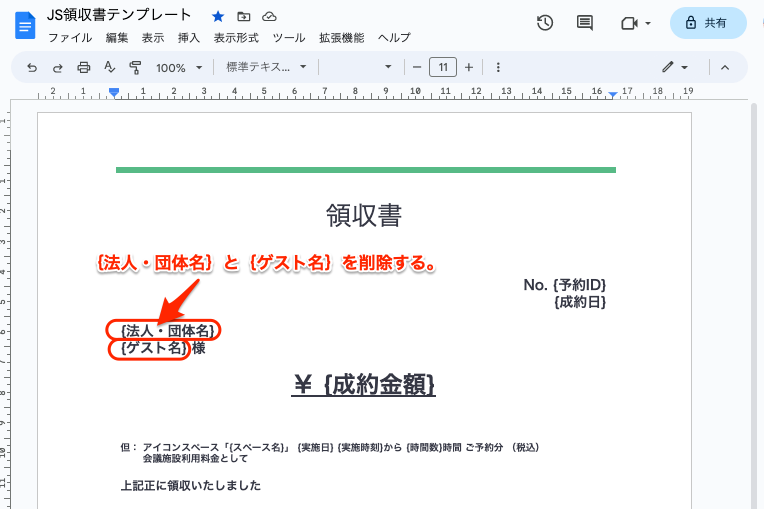Open the editing mode pencil dropdown
The image size is (764, 509).
pyautogui.click(x=675, y=67)
